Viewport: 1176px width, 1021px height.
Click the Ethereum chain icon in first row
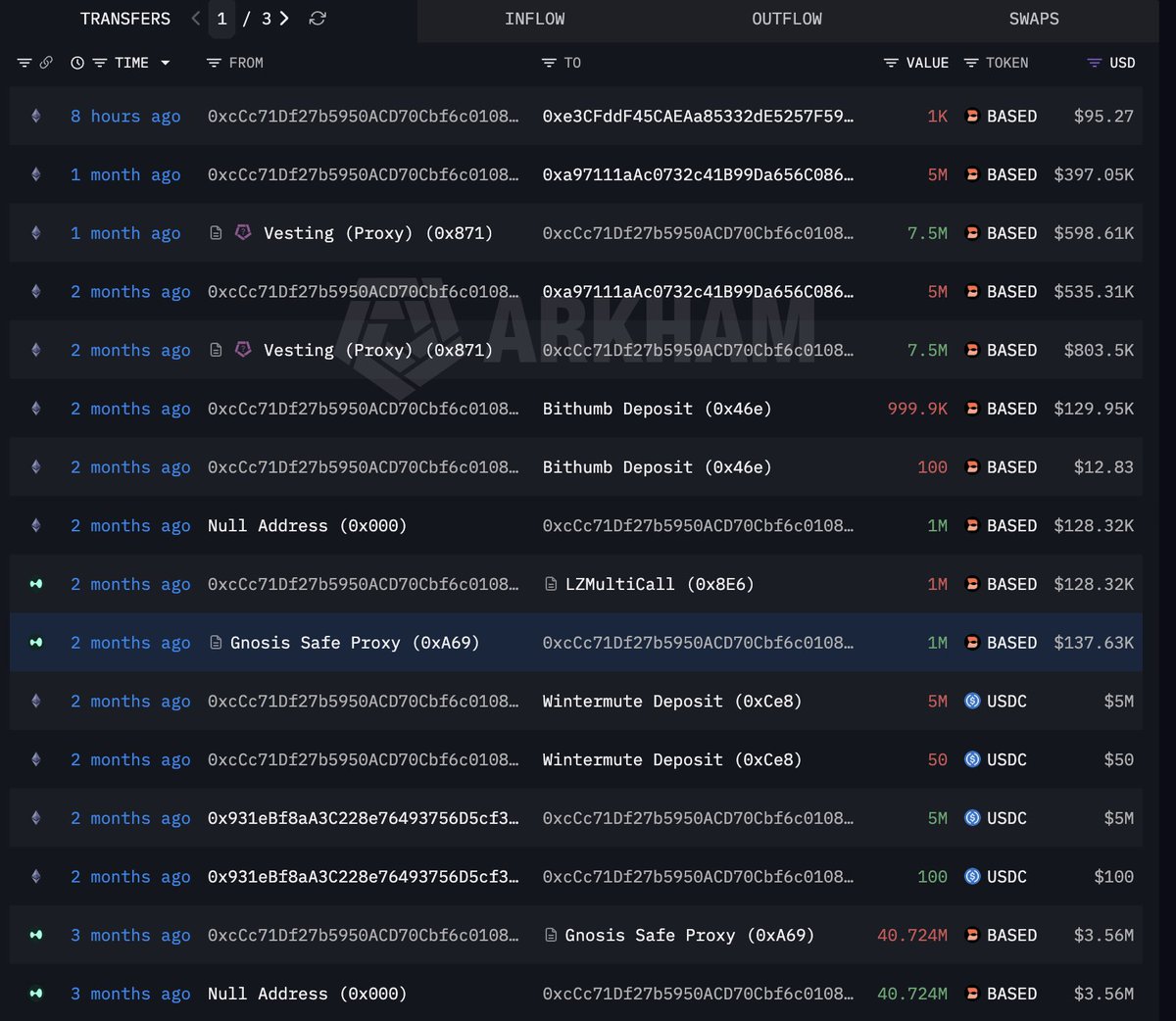pyautogui.click(x=36, y=117)
